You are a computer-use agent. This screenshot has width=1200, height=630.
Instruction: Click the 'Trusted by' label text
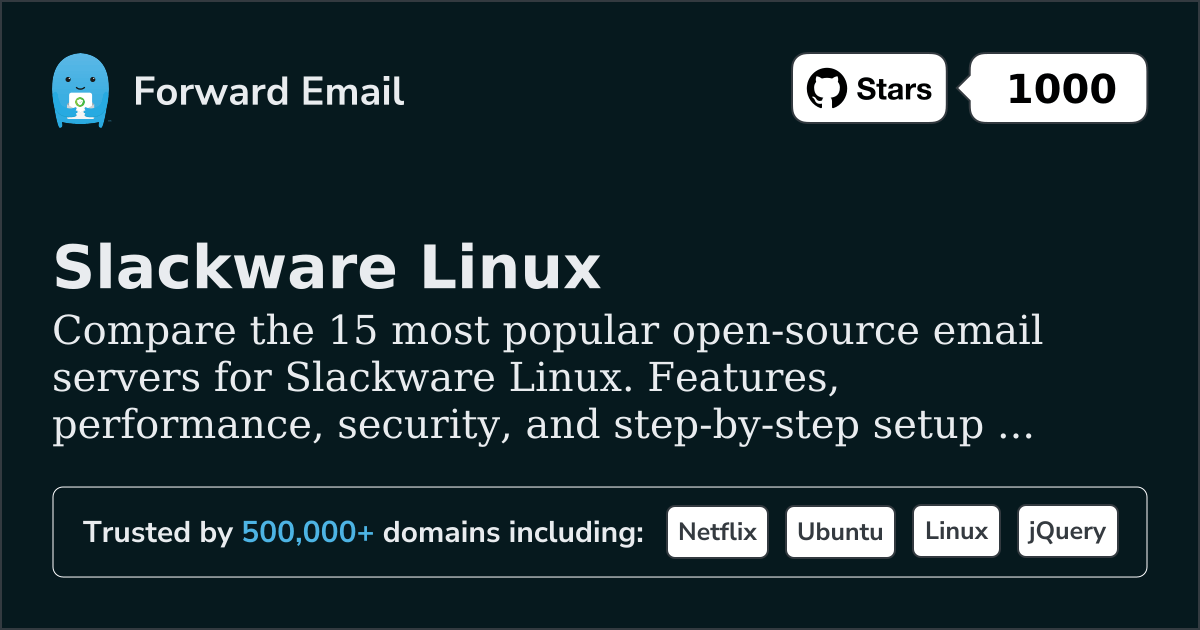click(158, 533)
